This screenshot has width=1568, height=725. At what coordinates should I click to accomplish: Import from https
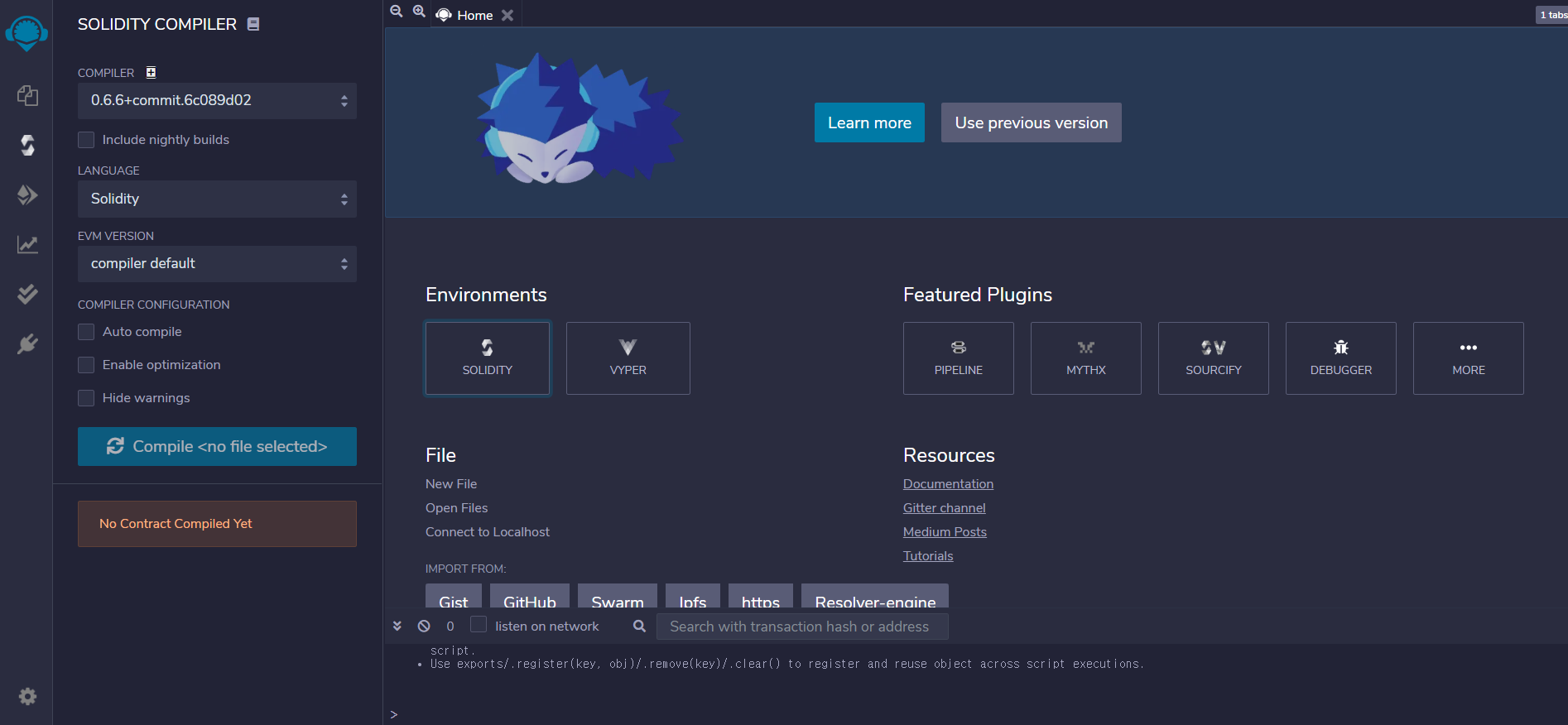[761, 598]
